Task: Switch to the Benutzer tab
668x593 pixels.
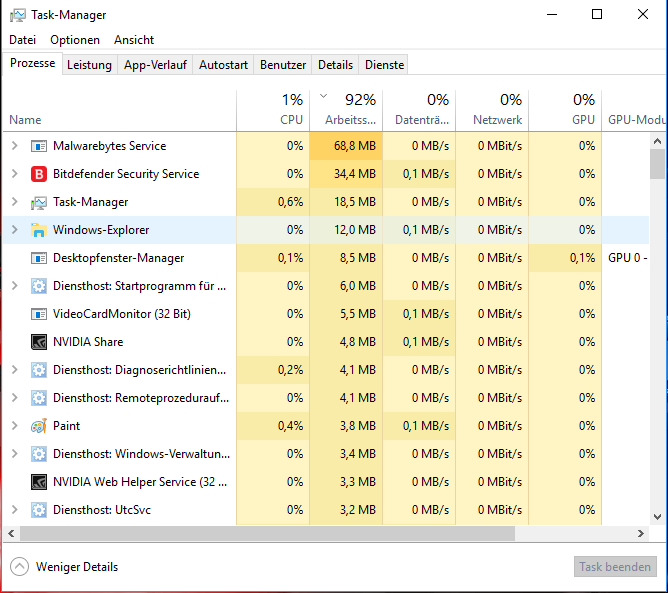Action: 283,65
